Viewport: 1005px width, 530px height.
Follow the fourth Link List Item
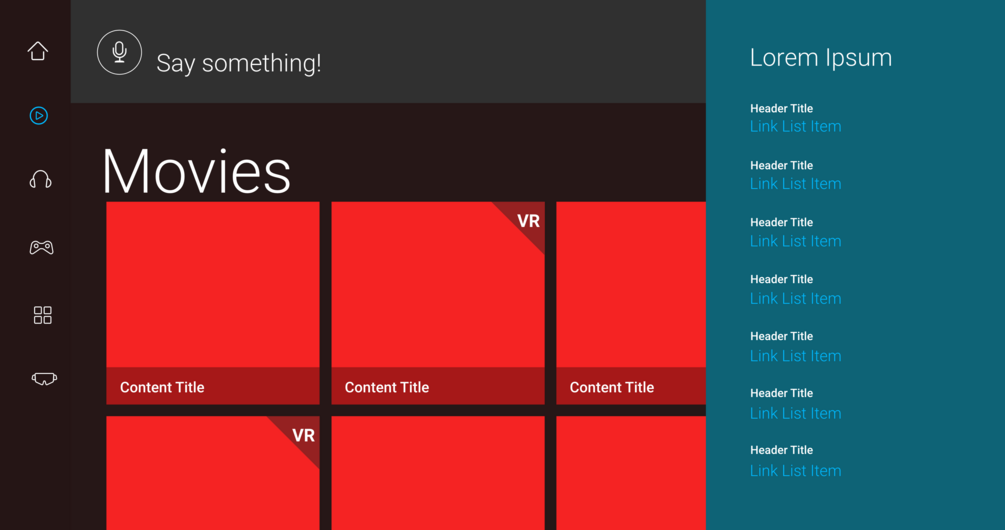pos(795,299)
